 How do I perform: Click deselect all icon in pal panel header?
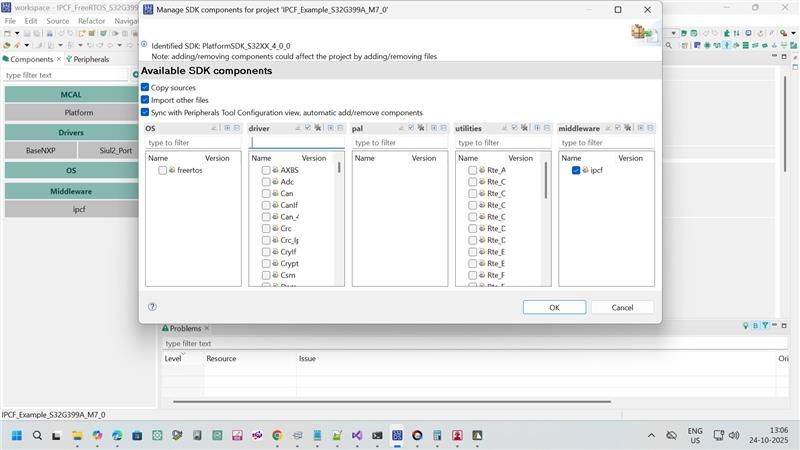(x=421, y=128)
